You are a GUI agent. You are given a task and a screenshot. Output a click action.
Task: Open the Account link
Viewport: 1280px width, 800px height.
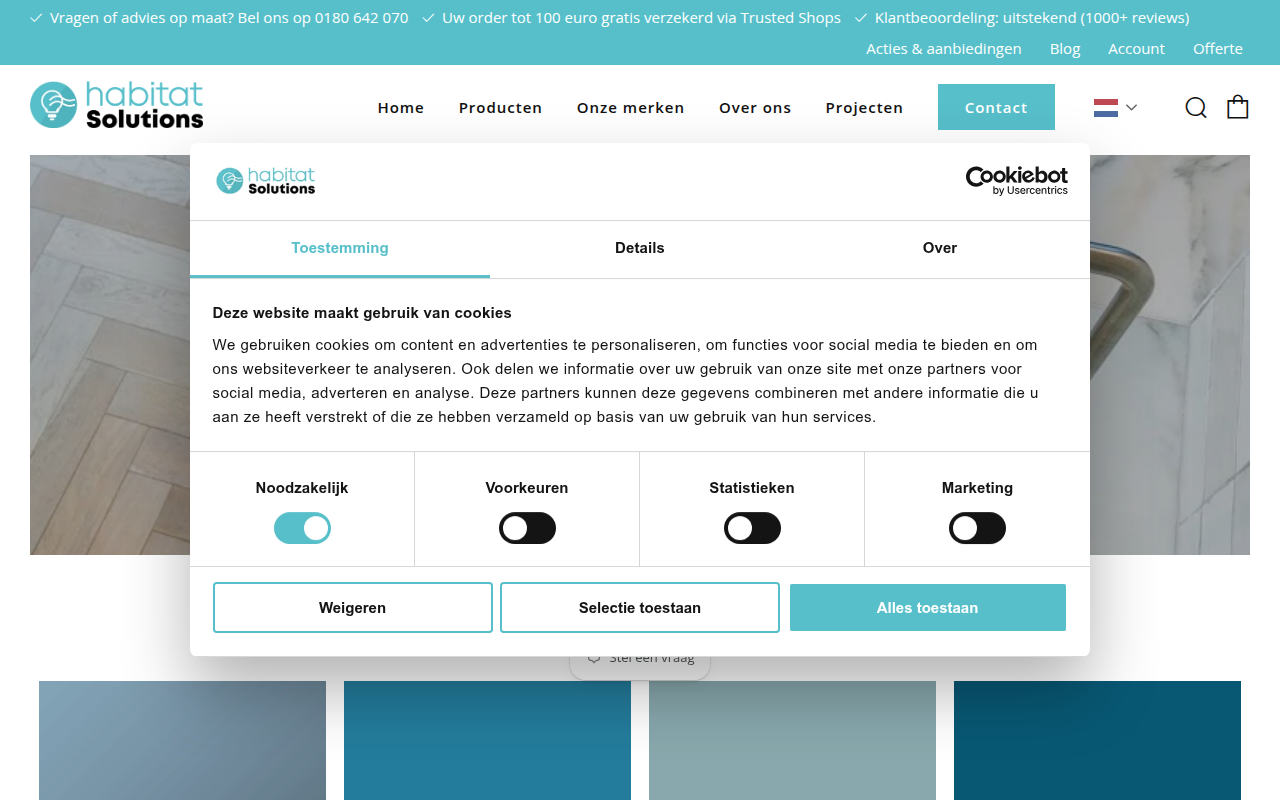tap(1136, 48)
